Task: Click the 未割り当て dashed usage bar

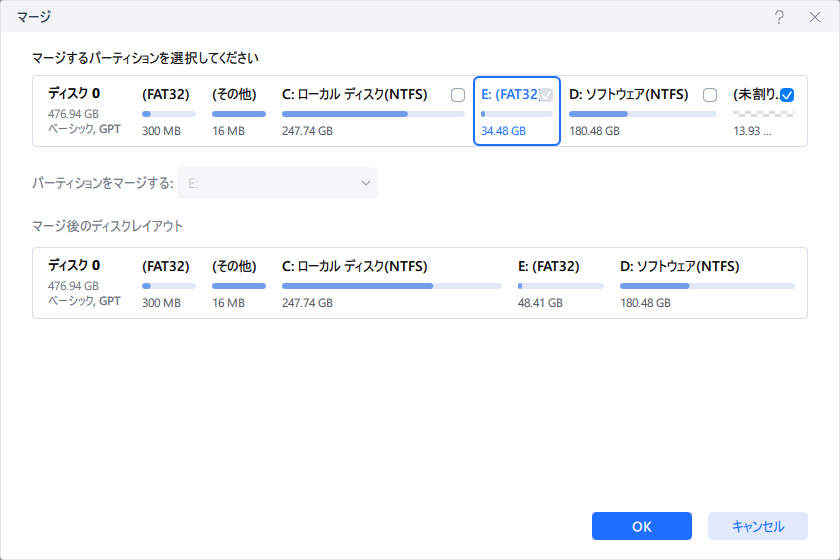Action: [x=763, y=114]
